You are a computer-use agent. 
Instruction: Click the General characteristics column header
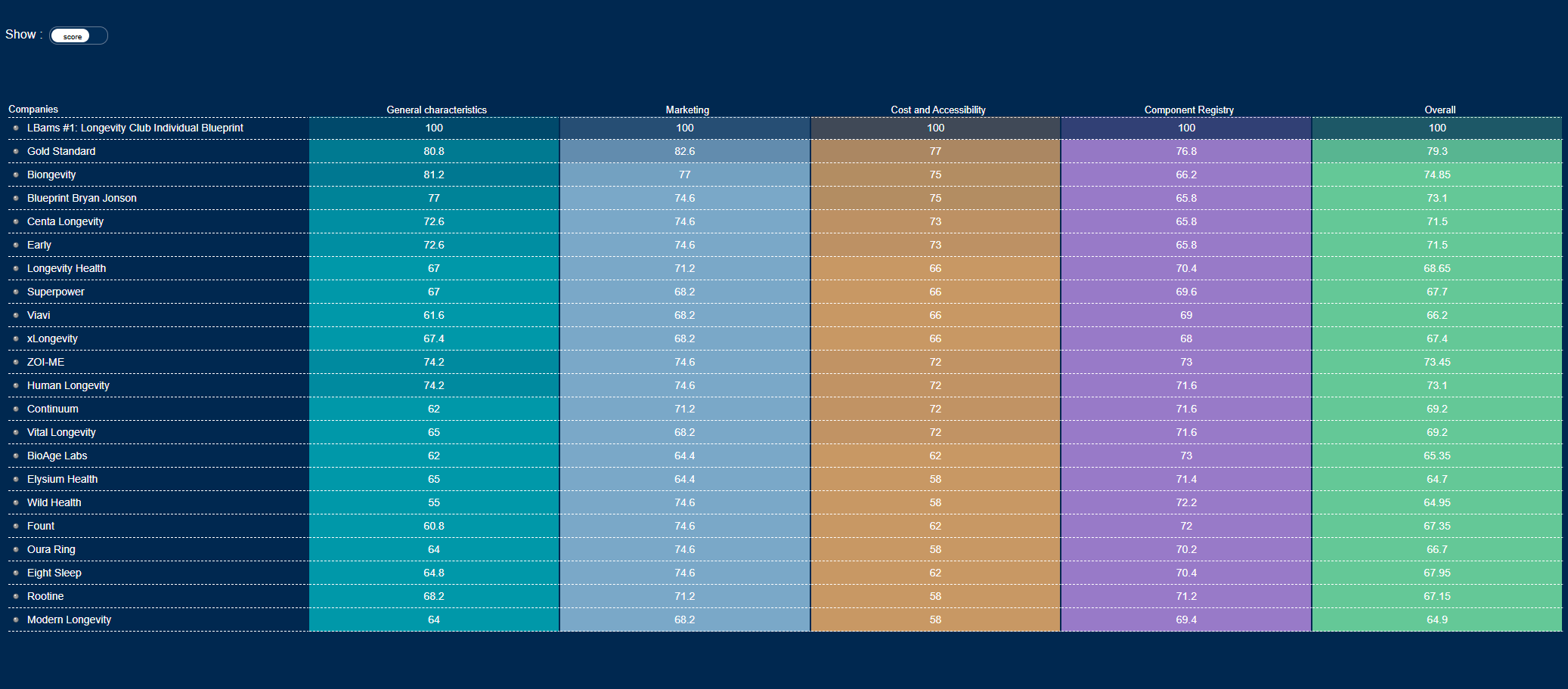(x=436, y=110)
